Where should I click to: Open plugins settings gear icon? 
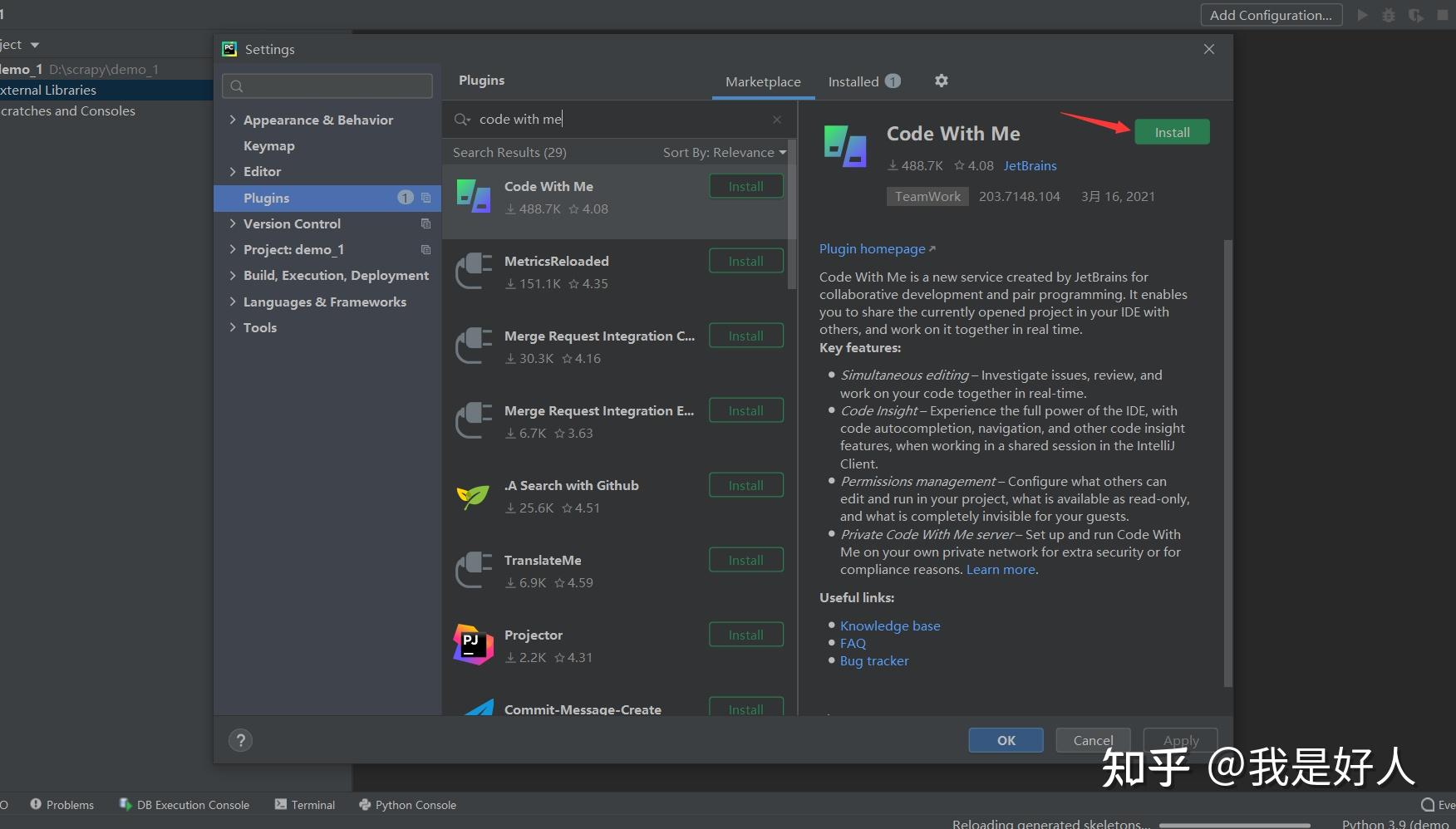tap(941, 81)
